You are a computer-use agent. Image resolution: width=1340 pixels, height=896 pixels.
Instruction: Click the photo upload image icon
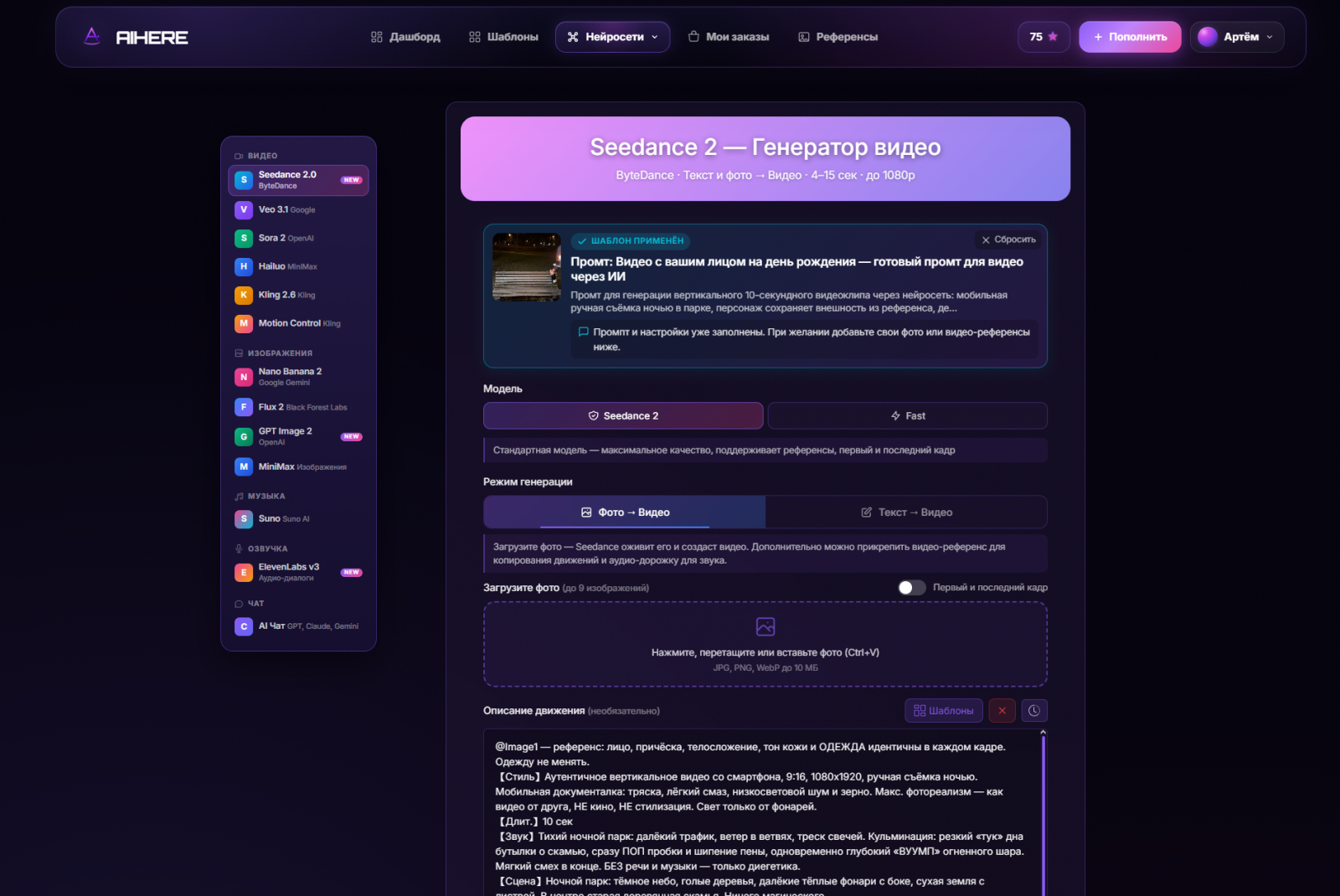765,626
